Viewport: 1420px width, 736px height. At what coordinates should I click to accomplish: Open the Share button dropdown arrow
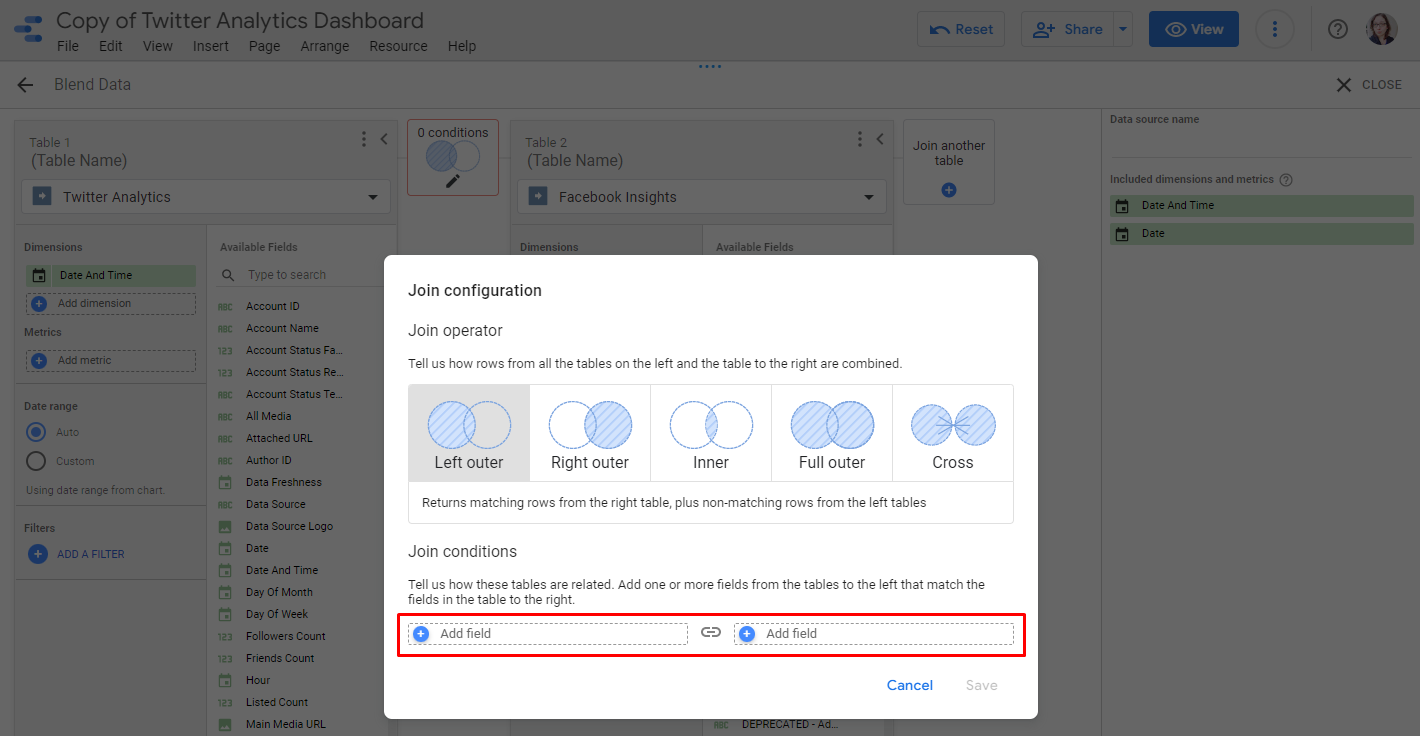1123,29
